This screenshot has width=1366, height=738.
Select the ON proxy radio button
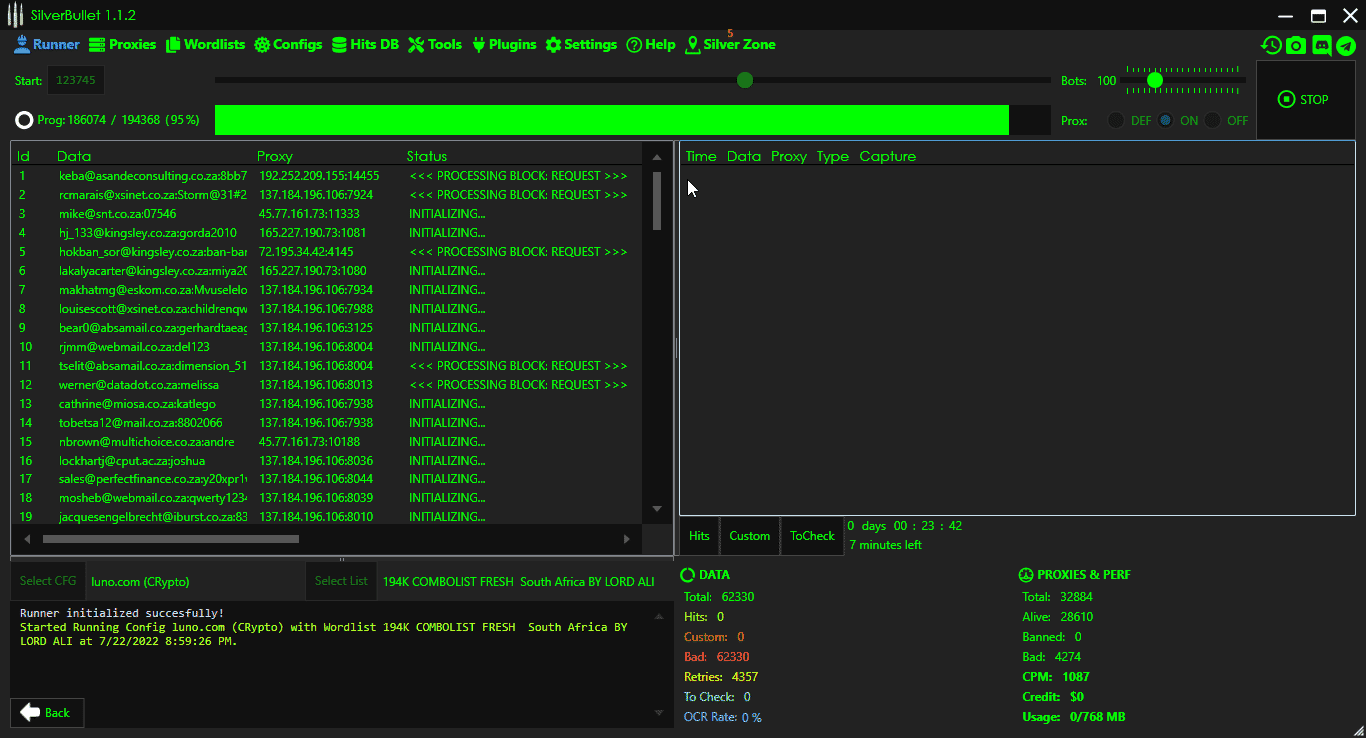point(1166,120)
